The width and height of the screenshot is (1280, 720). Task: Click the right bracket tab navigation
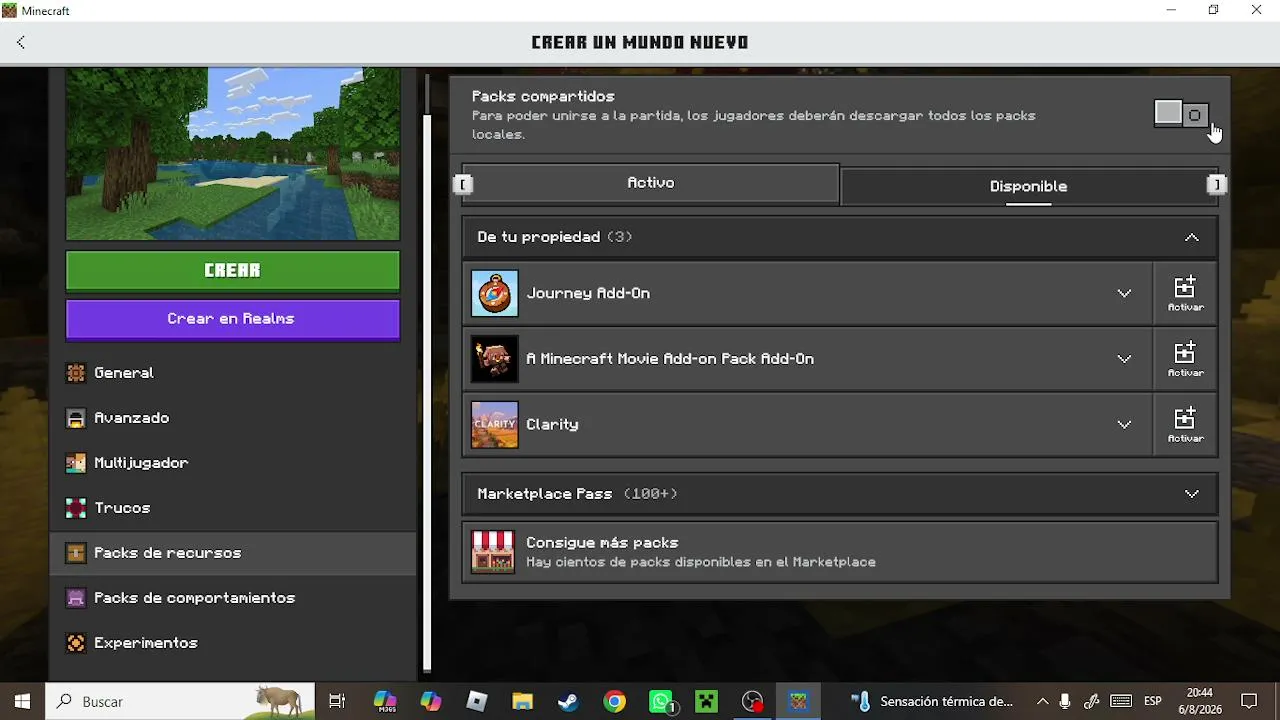pos(1217,184)
